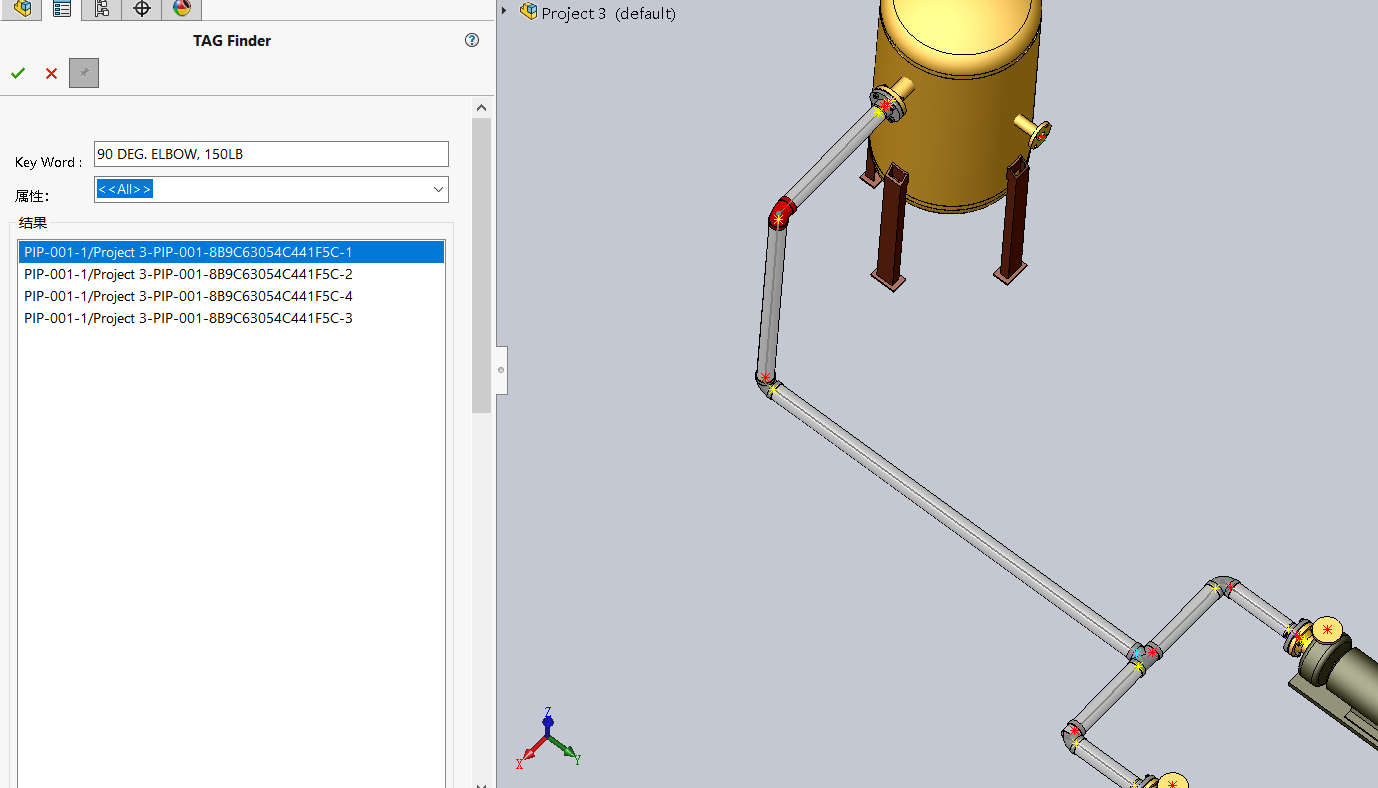Viewport: 1378px width, 788px height.
Task: Open the FeatureManager design tree tab
Action: click(22, 9)
